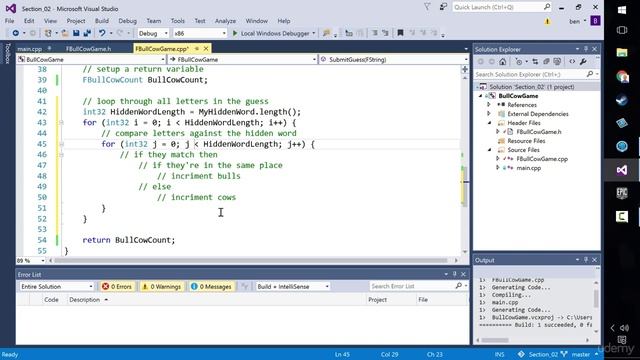Open the x86 platform dropdown

pos(200,33)
